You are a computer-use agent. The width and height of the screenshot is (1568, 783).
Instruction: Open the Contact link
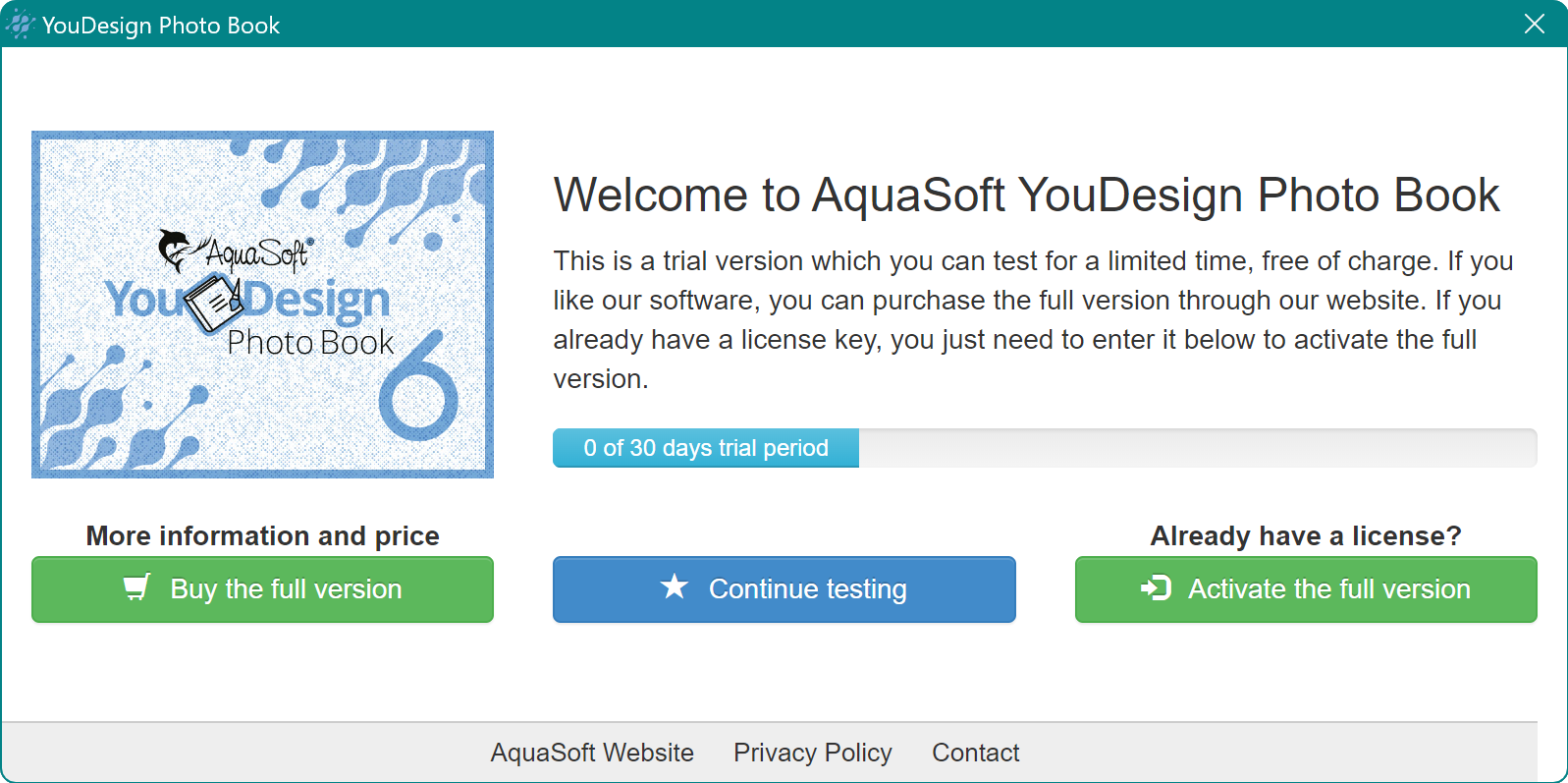pos(975,753)
